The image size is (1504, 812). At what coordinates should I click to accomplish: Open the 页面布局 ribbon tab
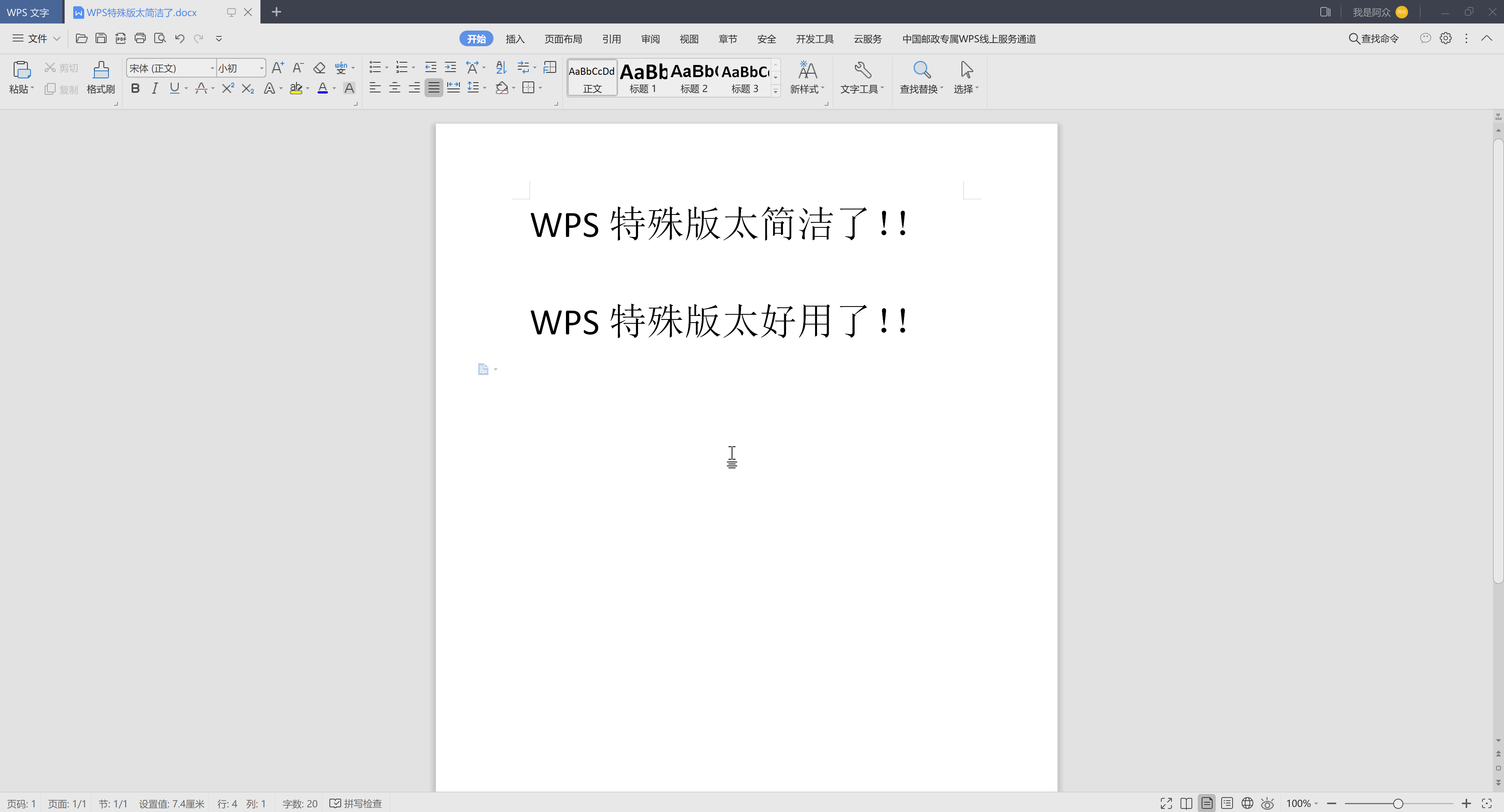(563, 38)
